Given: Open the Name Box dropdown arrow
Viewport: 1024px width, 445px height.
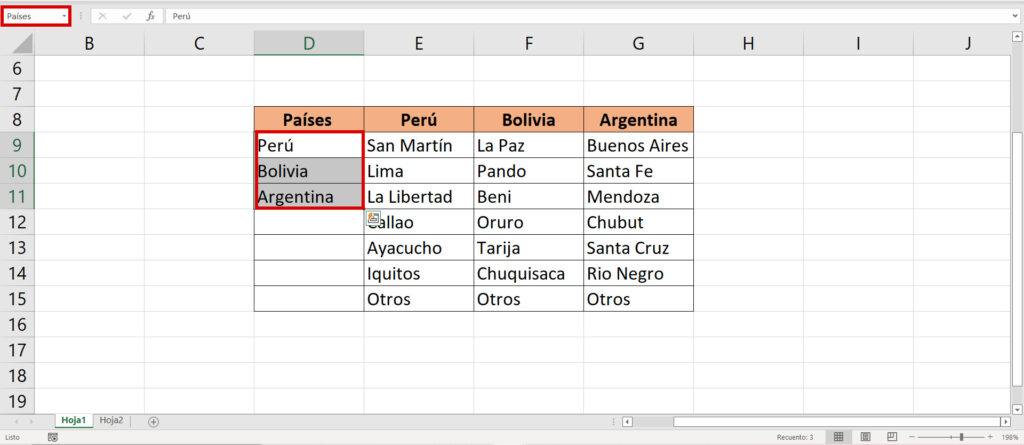Looking at the screenshot, I should (64, 17).
